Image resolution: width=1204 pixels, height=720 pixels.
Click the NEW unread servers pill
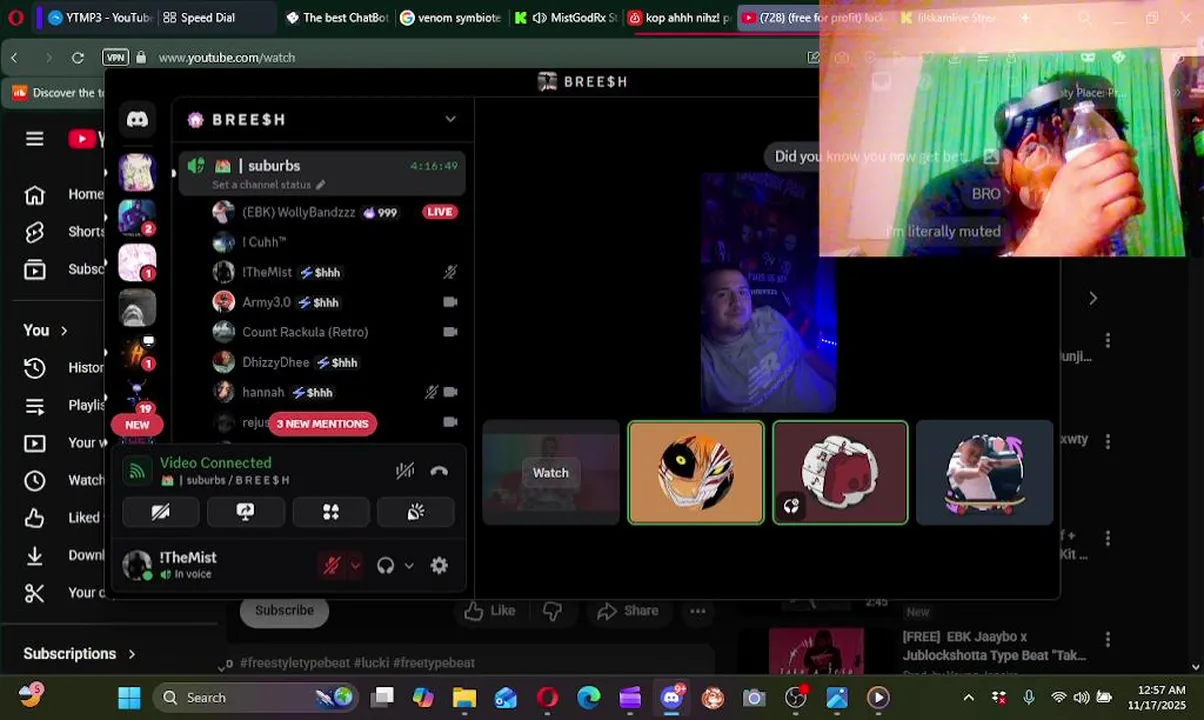[137, 425]
